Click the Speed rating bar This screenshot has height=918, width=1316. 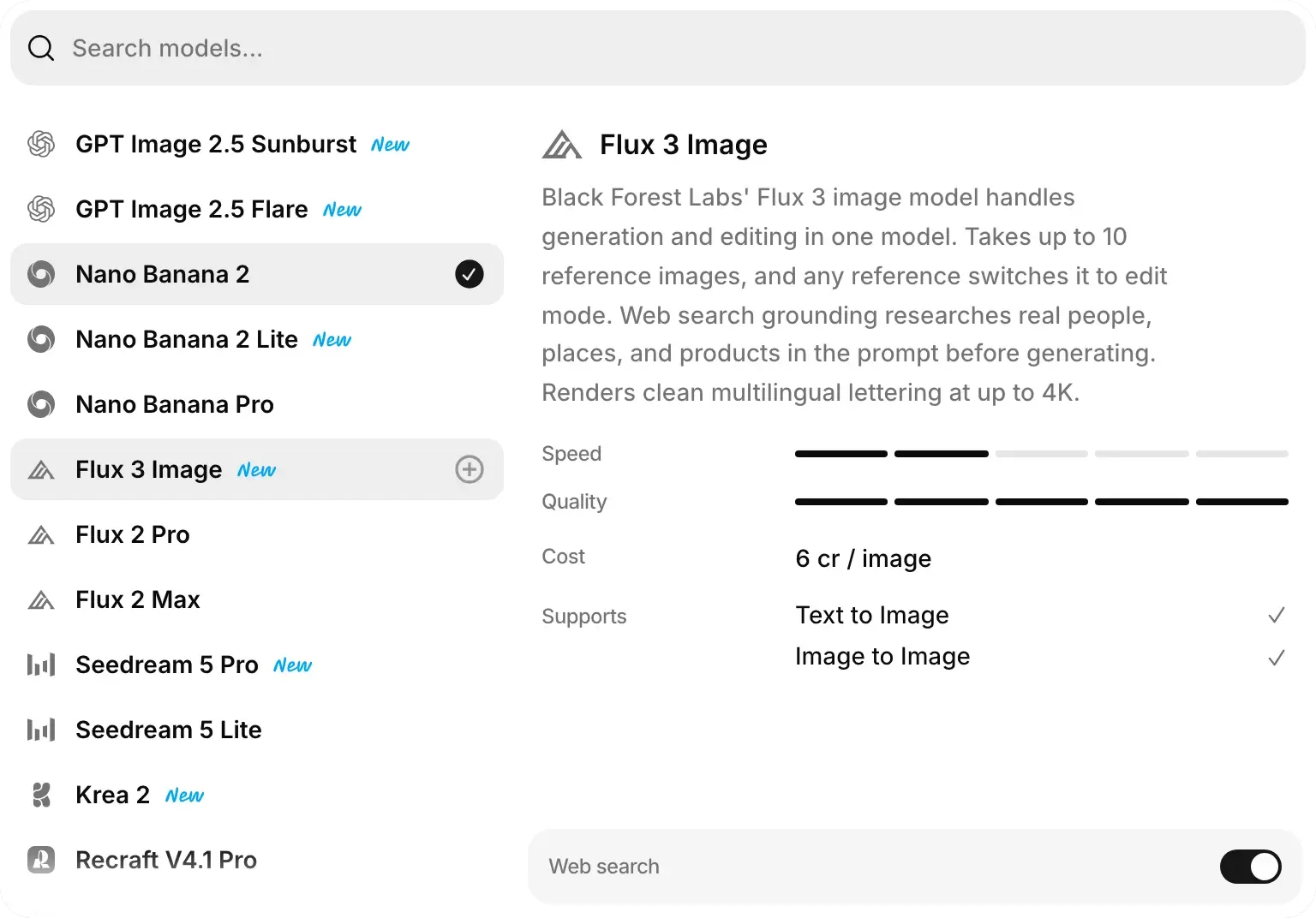pyautogui.click(x=1042, y=454)
